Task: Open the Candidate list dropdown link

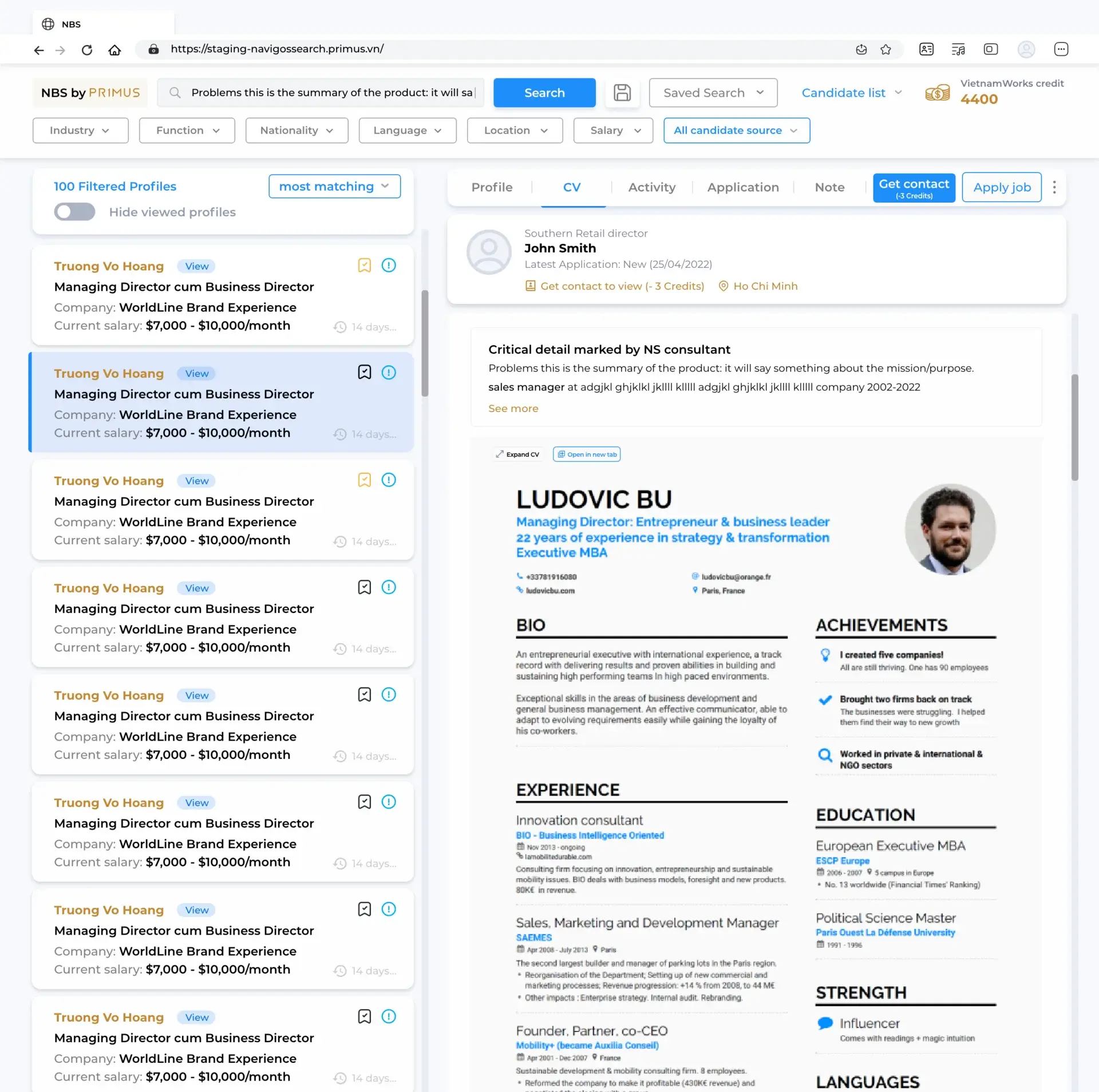Action: tap(851, 93)
